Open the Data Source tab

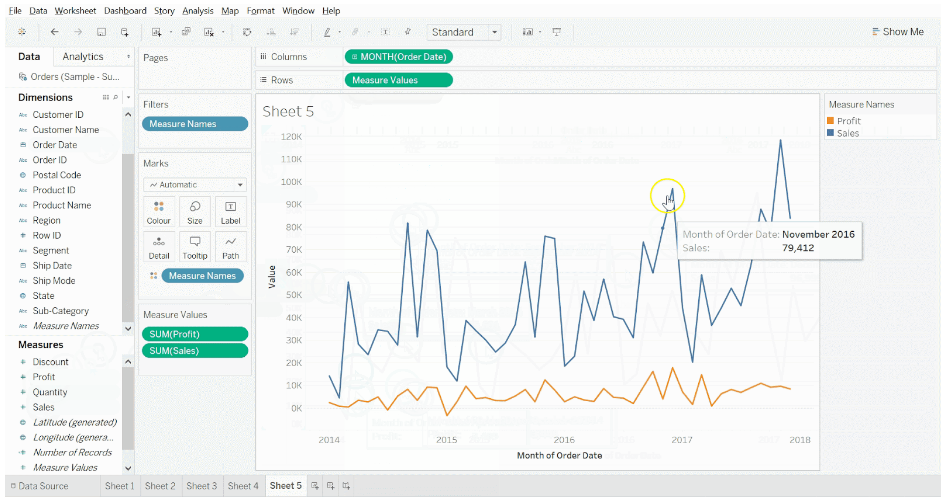(x=38, y=486)
